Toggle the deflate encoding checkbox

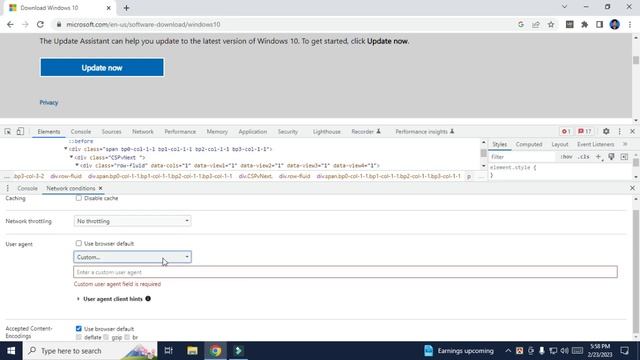click(x=79, y=337)
